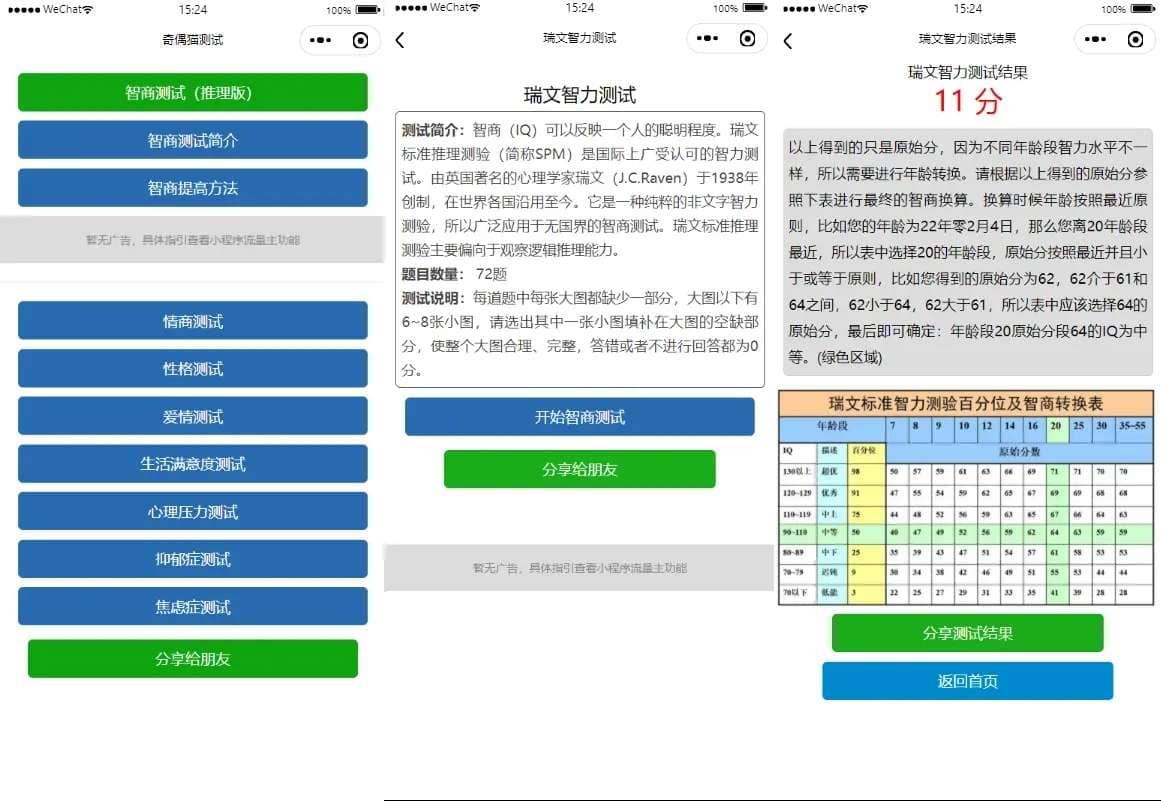Go back using the arrow on the 瑞文智力测试结果 screen
1161x801 pixels.
(788, 41)
